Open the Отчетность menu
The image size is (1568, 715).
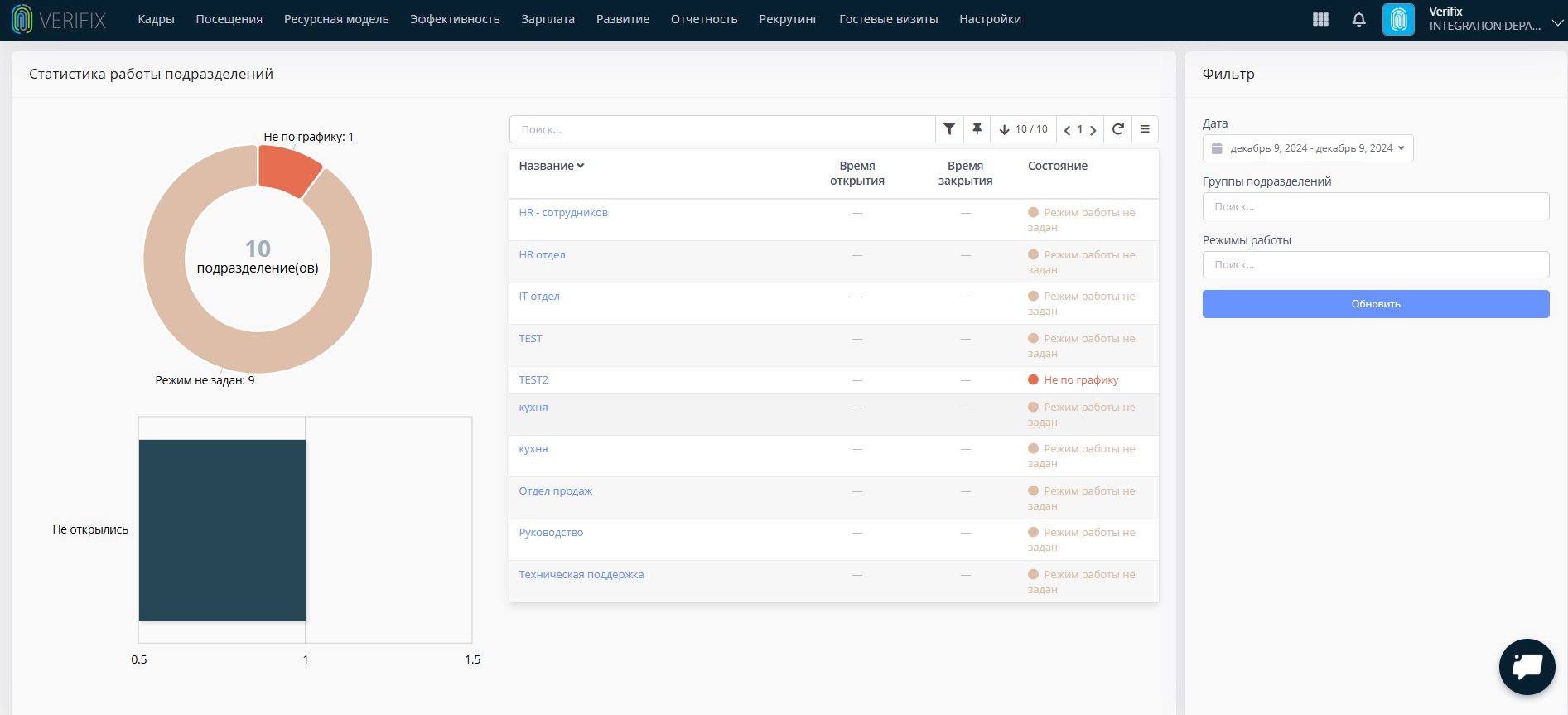(x=704, y=19)
